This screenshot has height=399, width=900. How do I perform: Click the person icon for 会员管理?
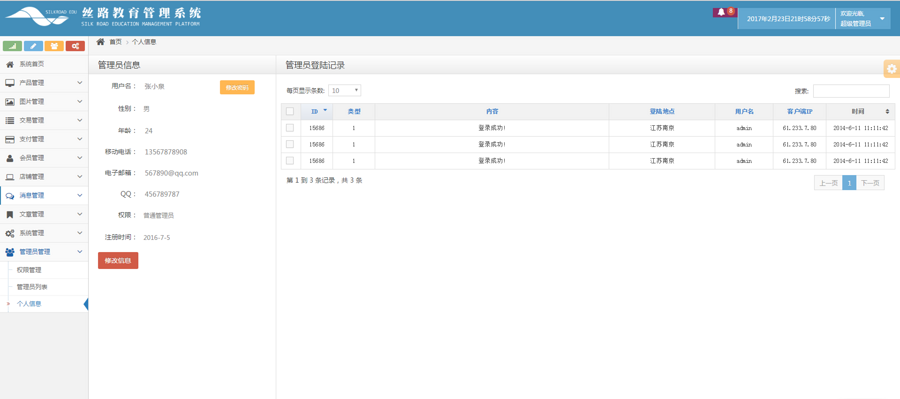(x=10, y=158)
